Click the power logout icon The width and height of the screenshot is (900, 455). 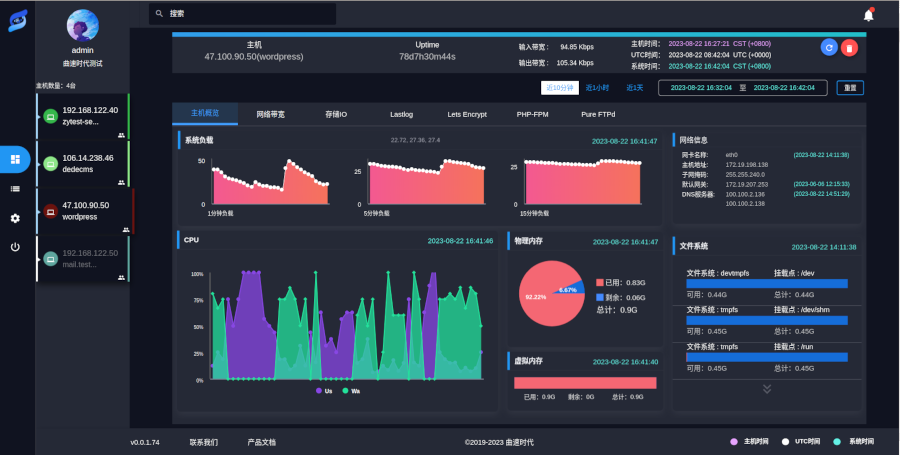15,247
